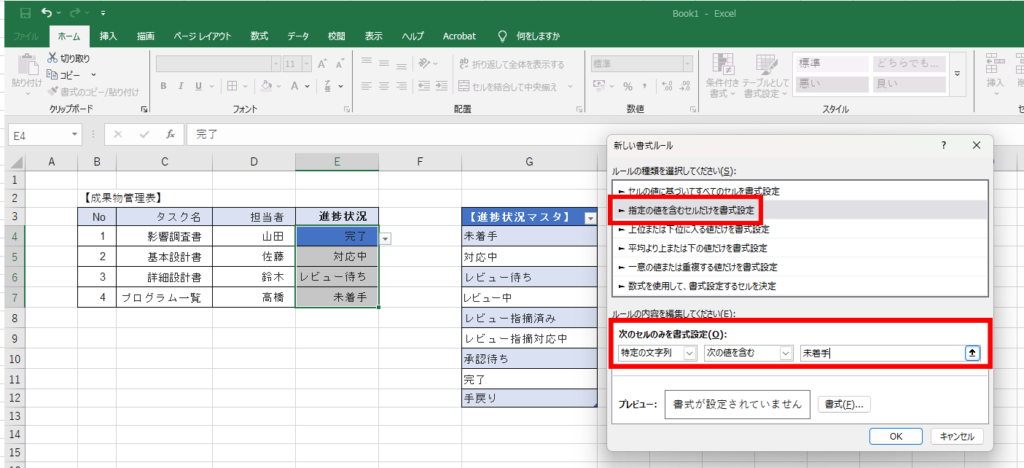Click the Italic I icon
This screenshot has width=1024, height=468.
click(x=182, y=86)
